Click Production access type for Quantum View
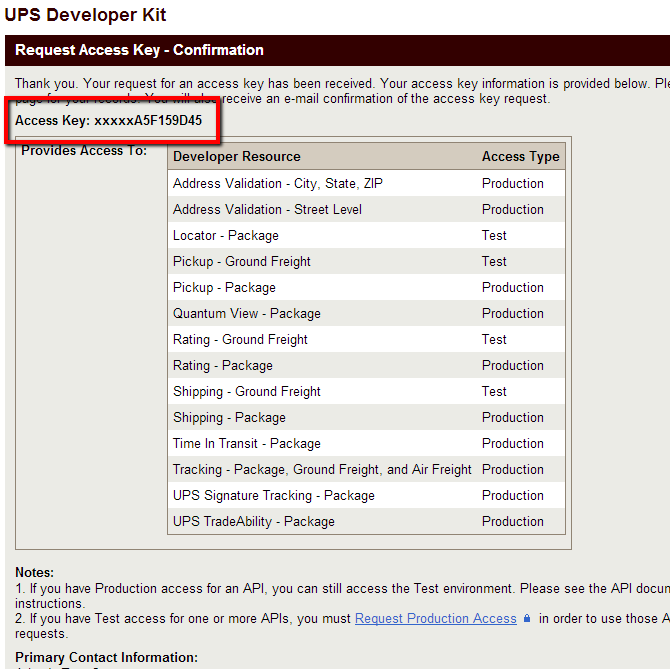Image resolution: width=670 pixels, height=669 pixels. pyautogui.click(x=513, y=314)
